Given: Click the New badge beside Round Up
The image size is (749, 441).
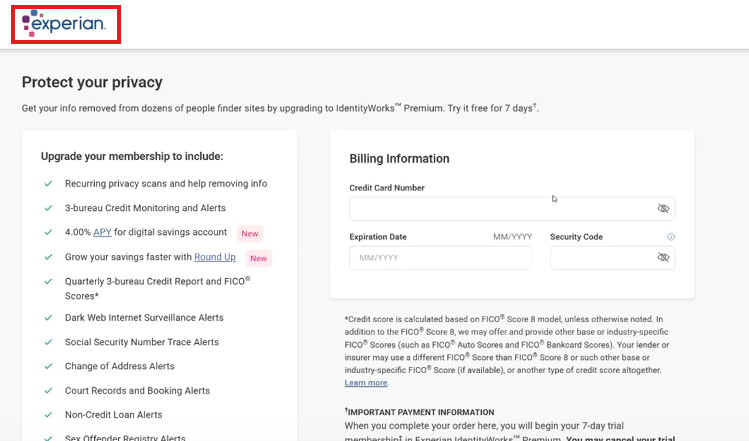Looking at the screenshot, I should coord(258,258).
